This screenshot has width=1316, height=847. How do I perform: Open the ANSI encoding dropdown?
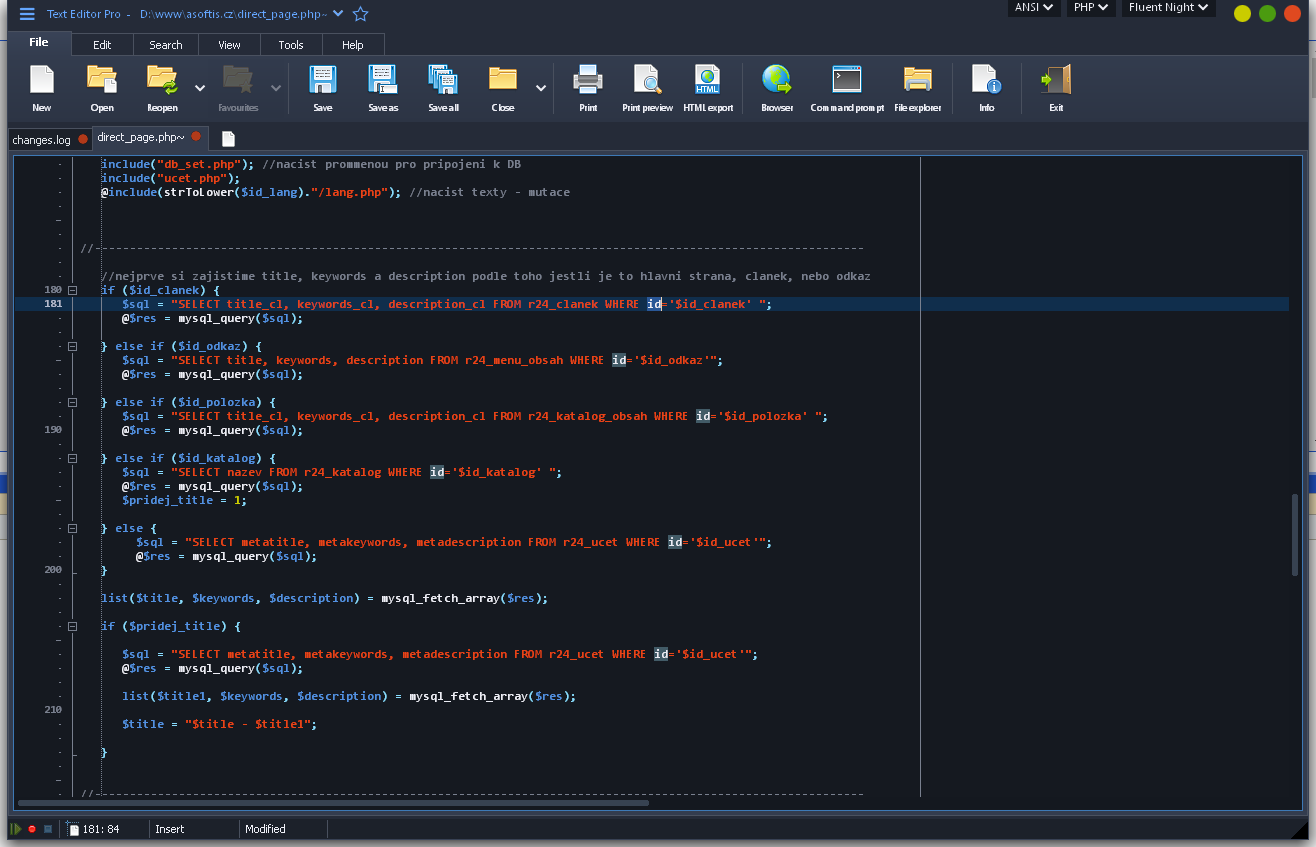tap(1034, 8)
